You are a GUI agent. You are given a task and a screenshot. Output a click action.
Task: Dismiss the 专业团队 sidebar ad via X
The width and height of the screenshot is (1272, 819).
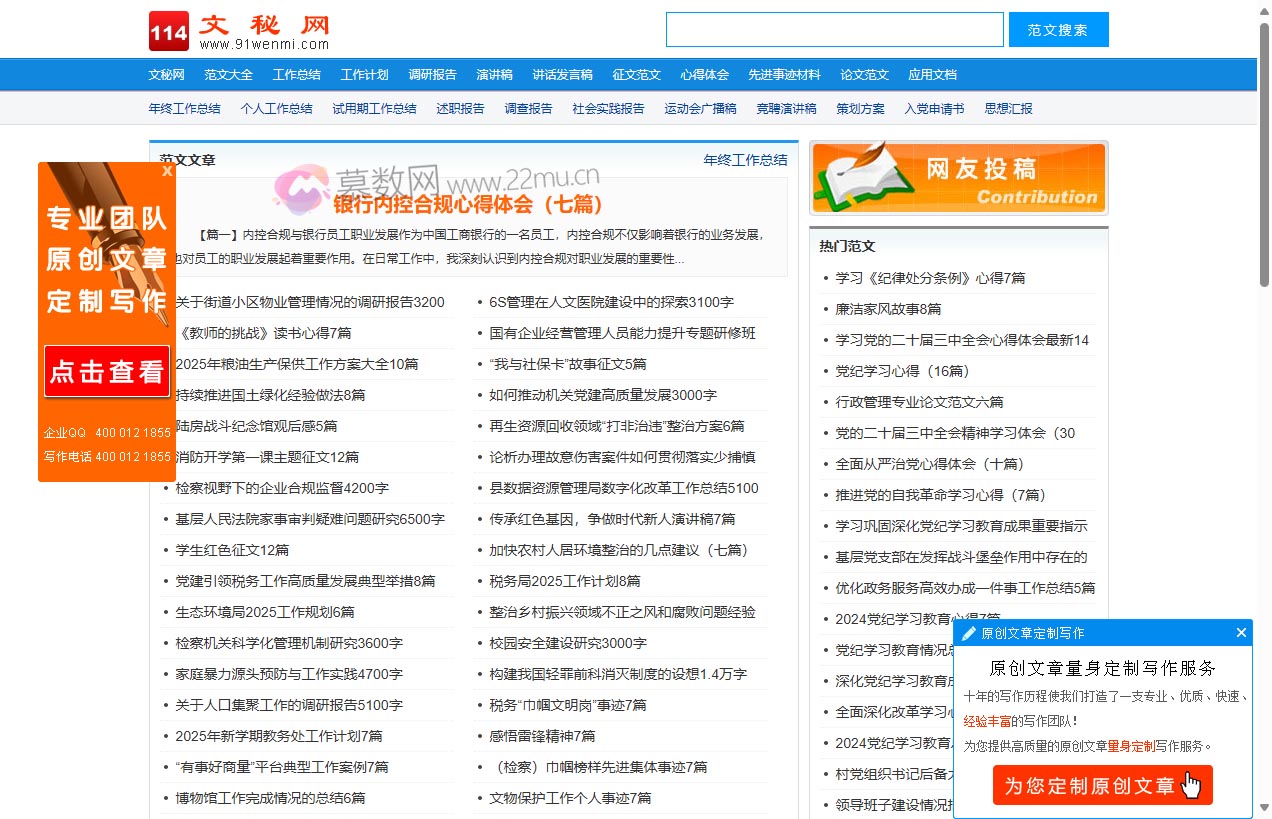click(x=167, y=170)
